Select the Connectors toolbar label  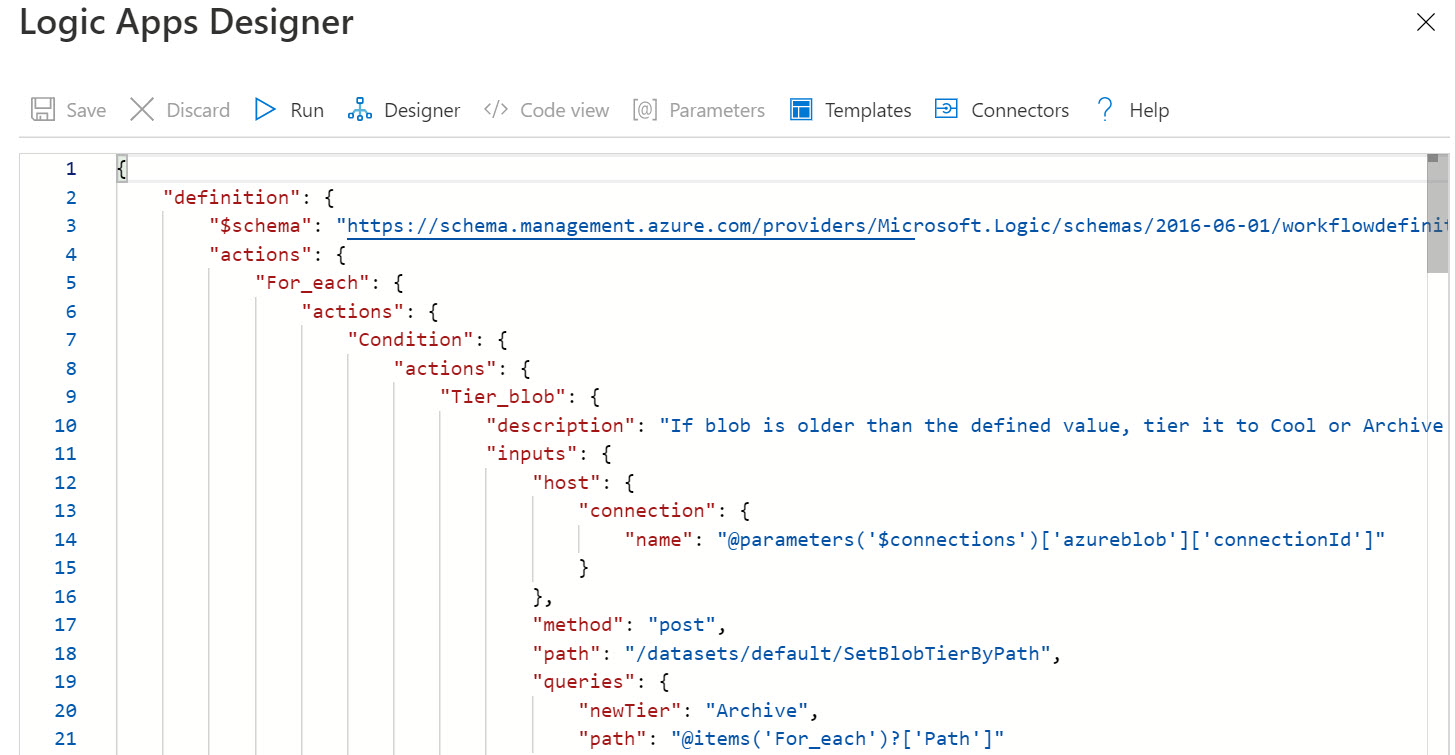click(x=1020, y=111)
